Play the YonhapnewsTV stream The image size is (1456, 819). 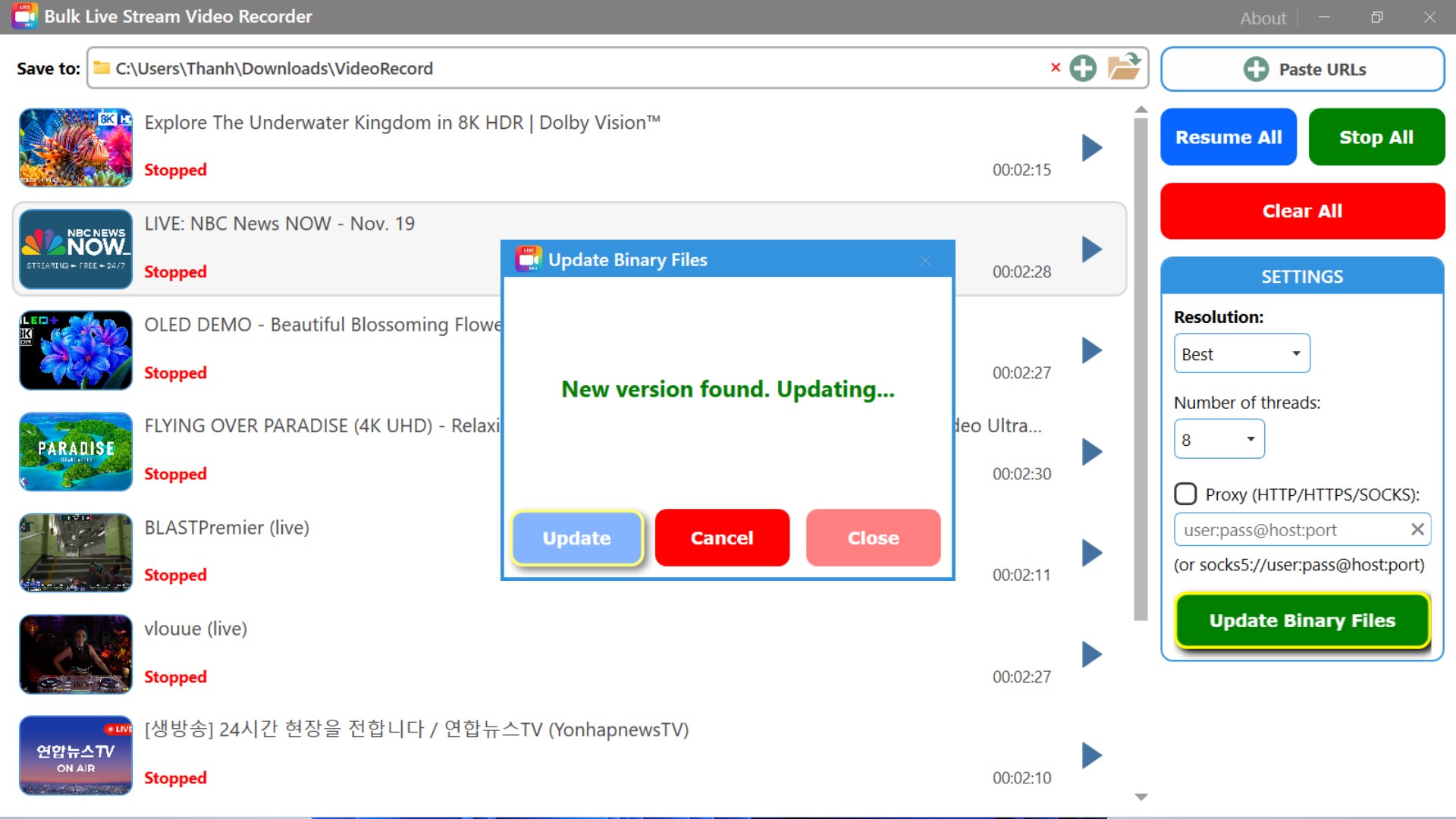[1092, 755]
